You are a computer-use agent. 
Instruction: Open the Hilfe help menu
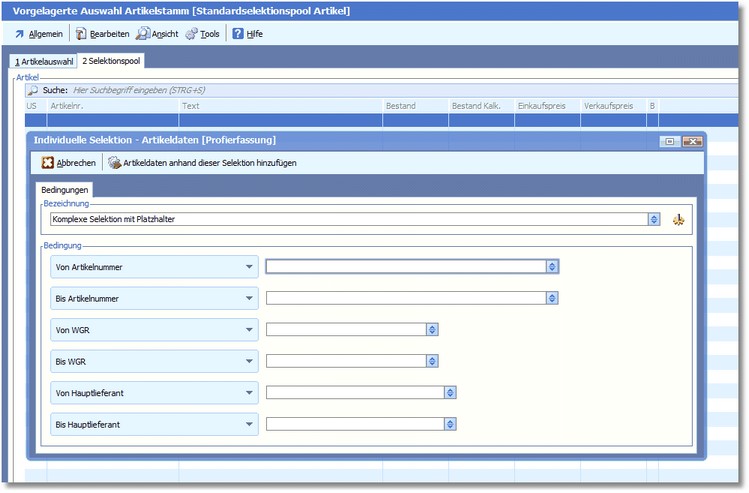(247, 33)
